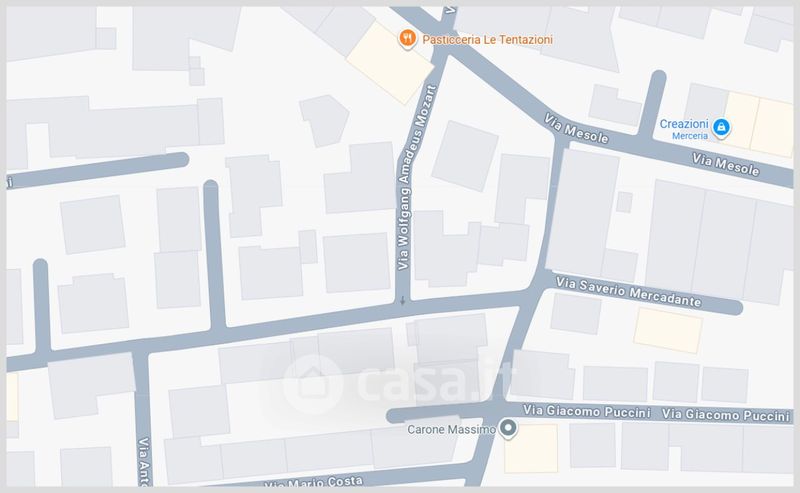This screenshot has height=493, width=800.
Task: Select the Via Mesole label nearest Via Mozart
Action: (x=576, y=128)
